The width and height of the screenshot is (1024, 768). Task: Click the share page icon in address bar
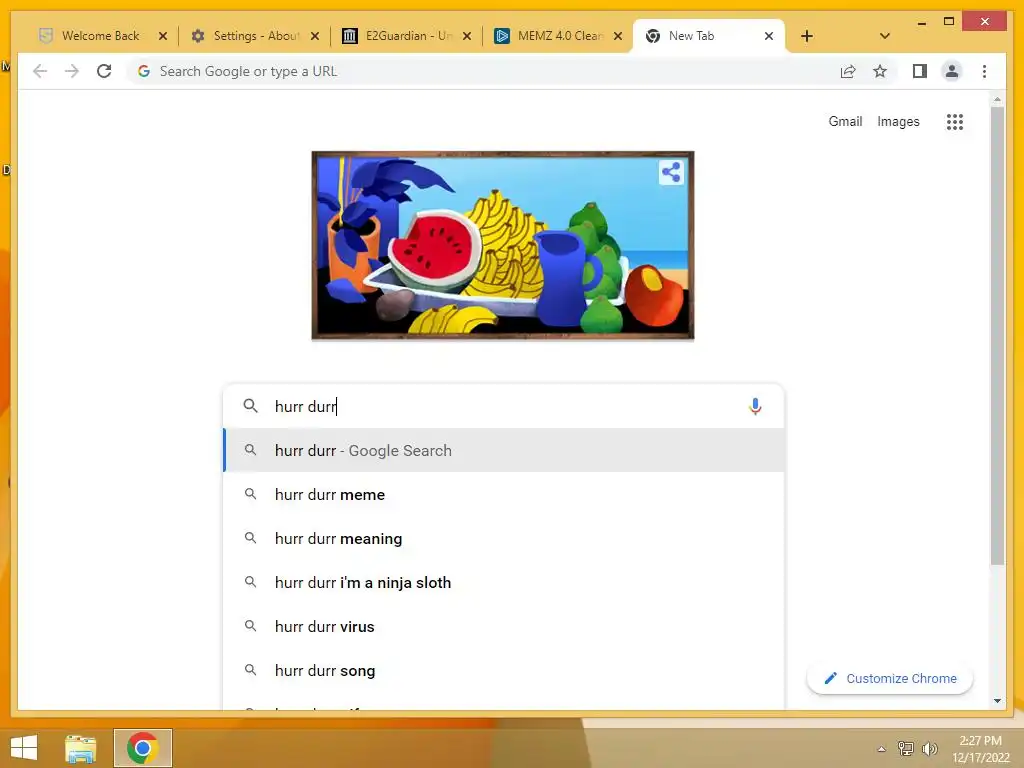click(x=848, y=71)
